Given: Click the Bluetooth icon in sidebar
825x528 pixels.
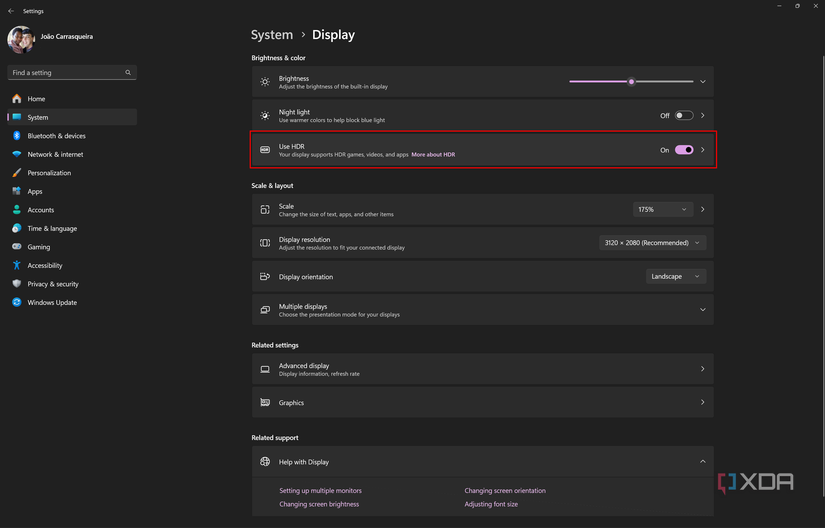Looking at the screenshot, I should pyautogui.click(x=17, y=136).
